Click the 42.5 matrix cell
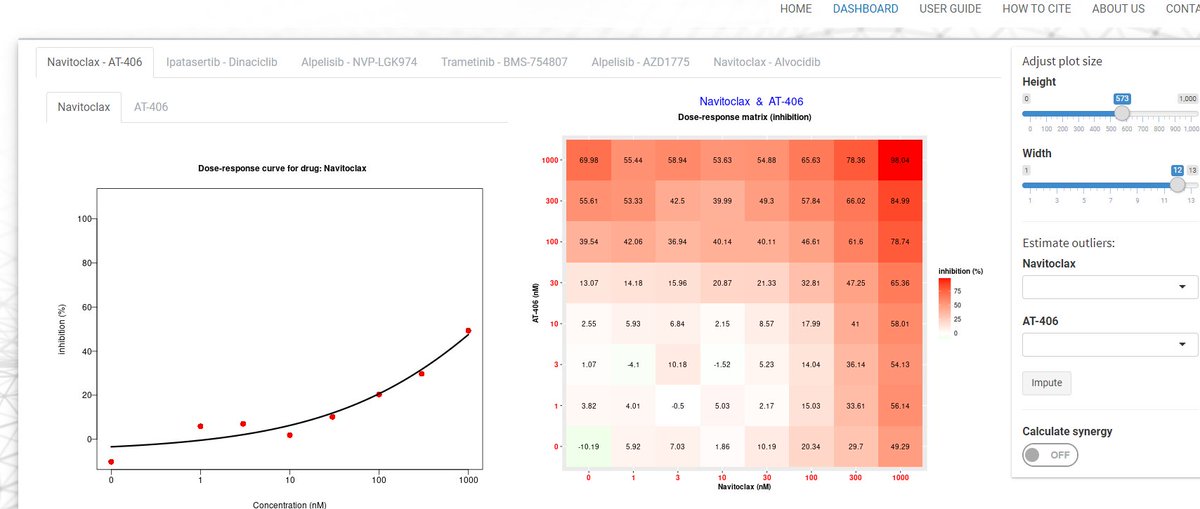Screen dimensions: 1200x509 678,201
